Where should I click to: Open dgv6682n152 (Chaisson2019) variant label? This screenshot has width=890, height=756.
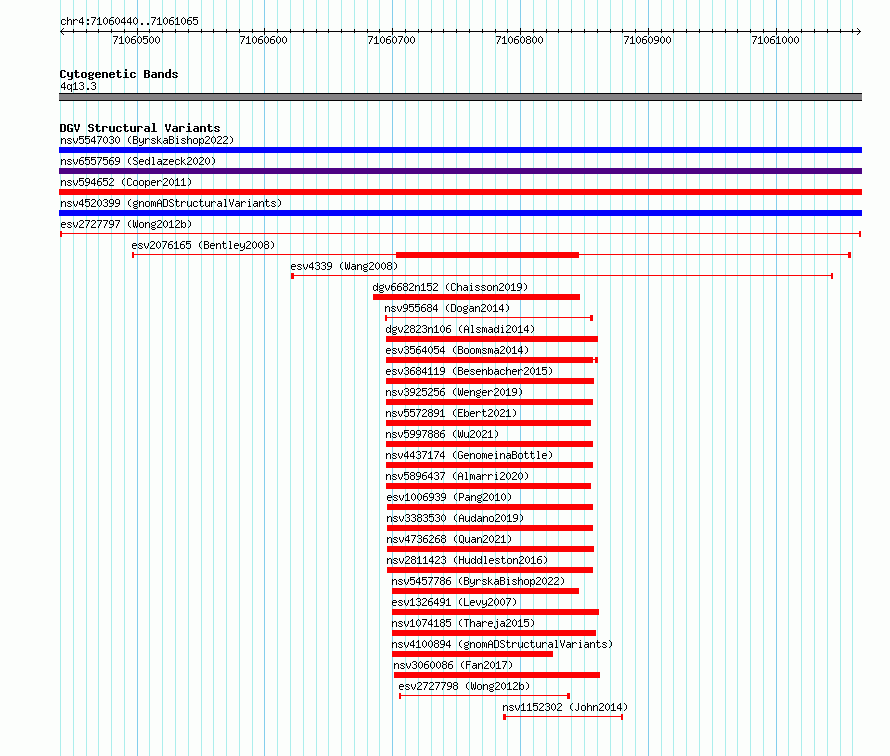tap(450, 287)
